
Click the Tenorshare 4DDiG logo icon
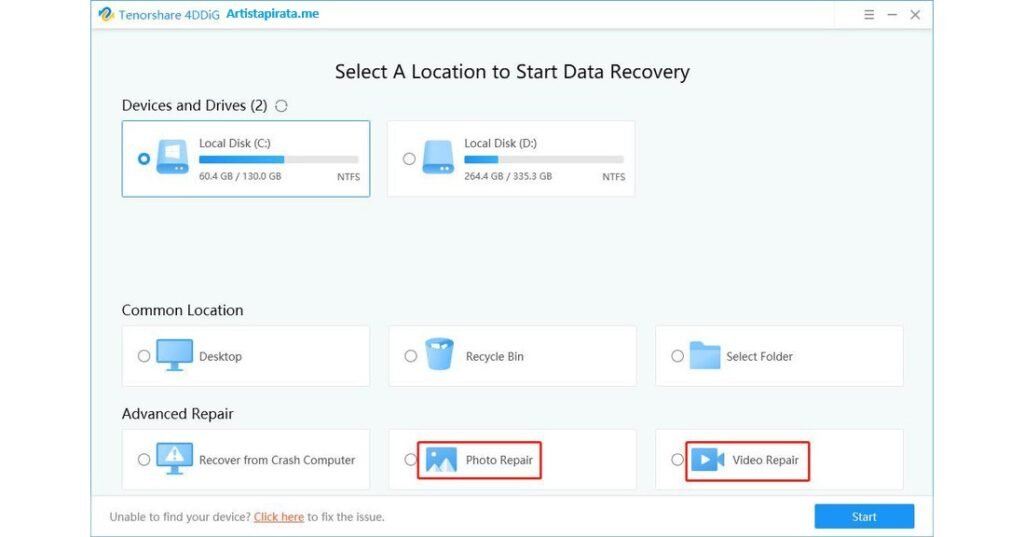[x=106, y=14]
